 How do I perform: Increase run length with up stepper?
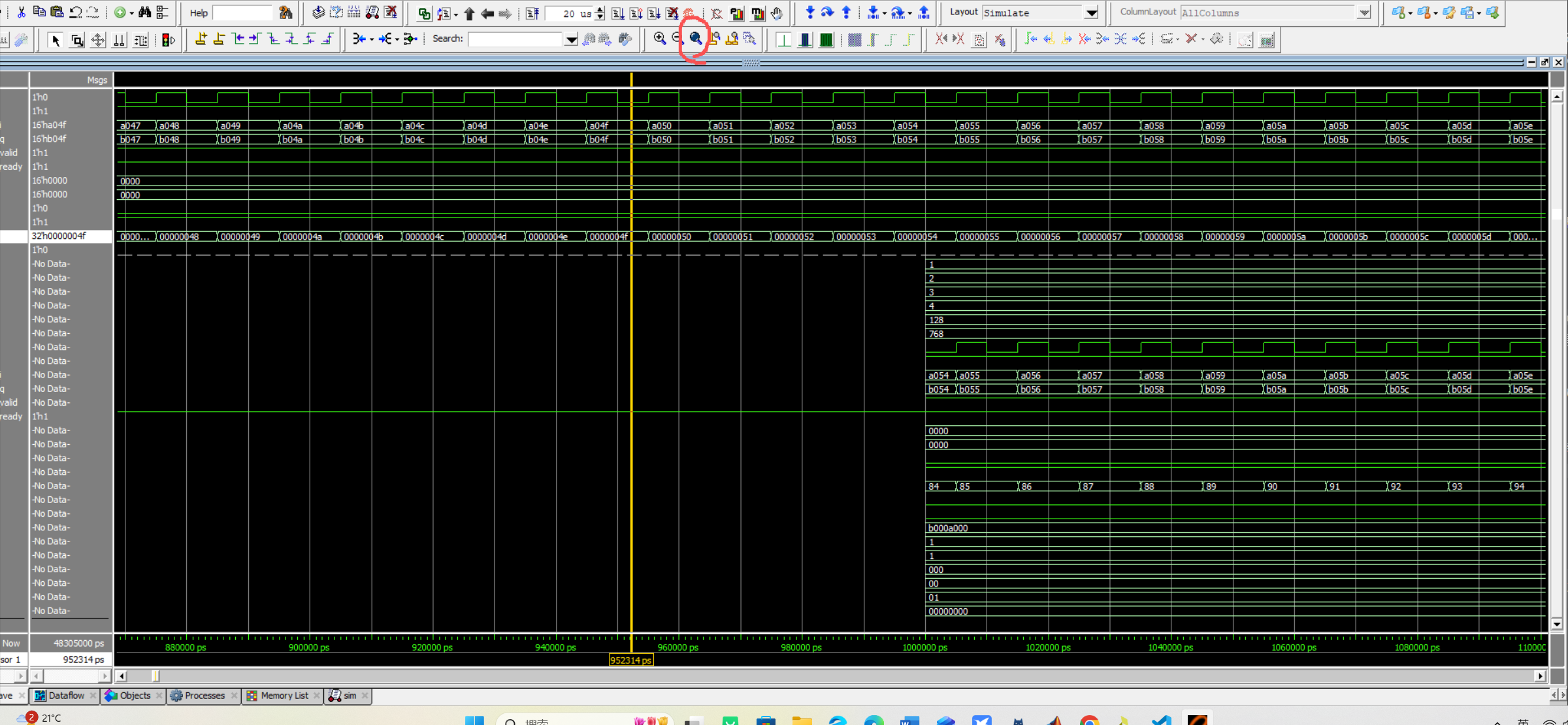tap(600, 9)
